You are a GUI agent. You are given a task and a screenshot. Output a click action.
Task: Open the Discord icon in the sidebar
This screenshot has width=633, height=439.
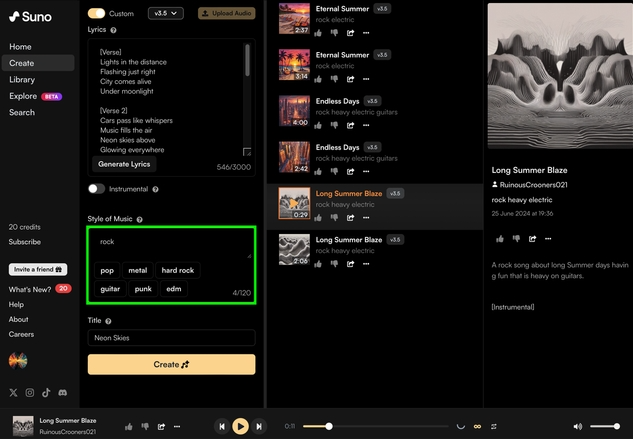pyautogui.click(x=62, y=393)
